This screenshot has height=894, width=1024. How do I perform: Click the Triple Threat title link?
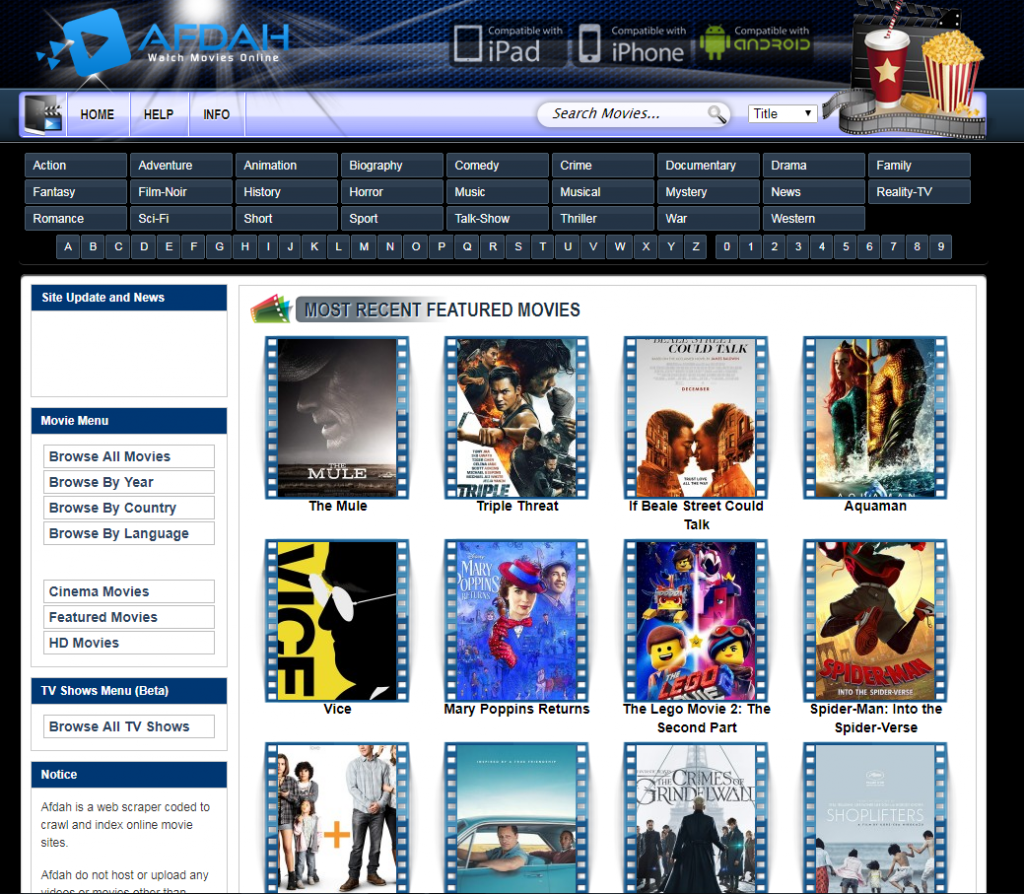click(517, 506)
